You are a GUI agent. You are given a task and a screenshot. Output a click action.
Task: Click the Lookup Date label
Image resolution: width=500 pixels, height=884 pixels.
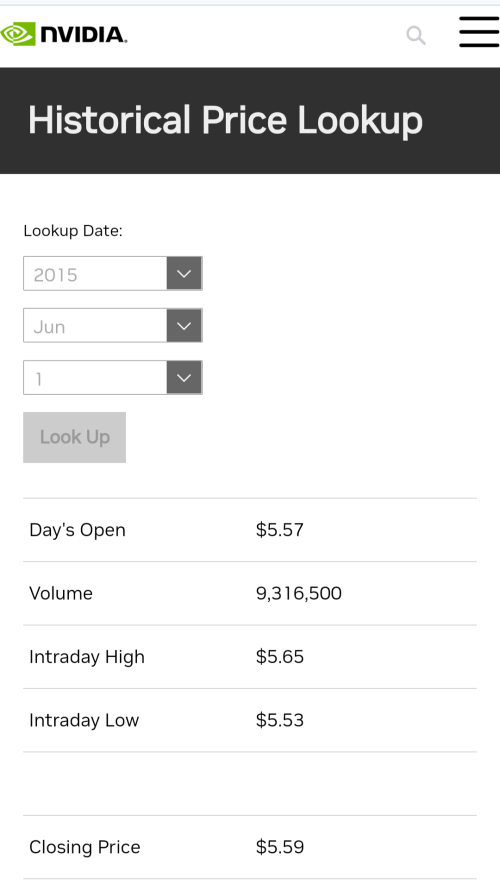click(x=73, y=231)
